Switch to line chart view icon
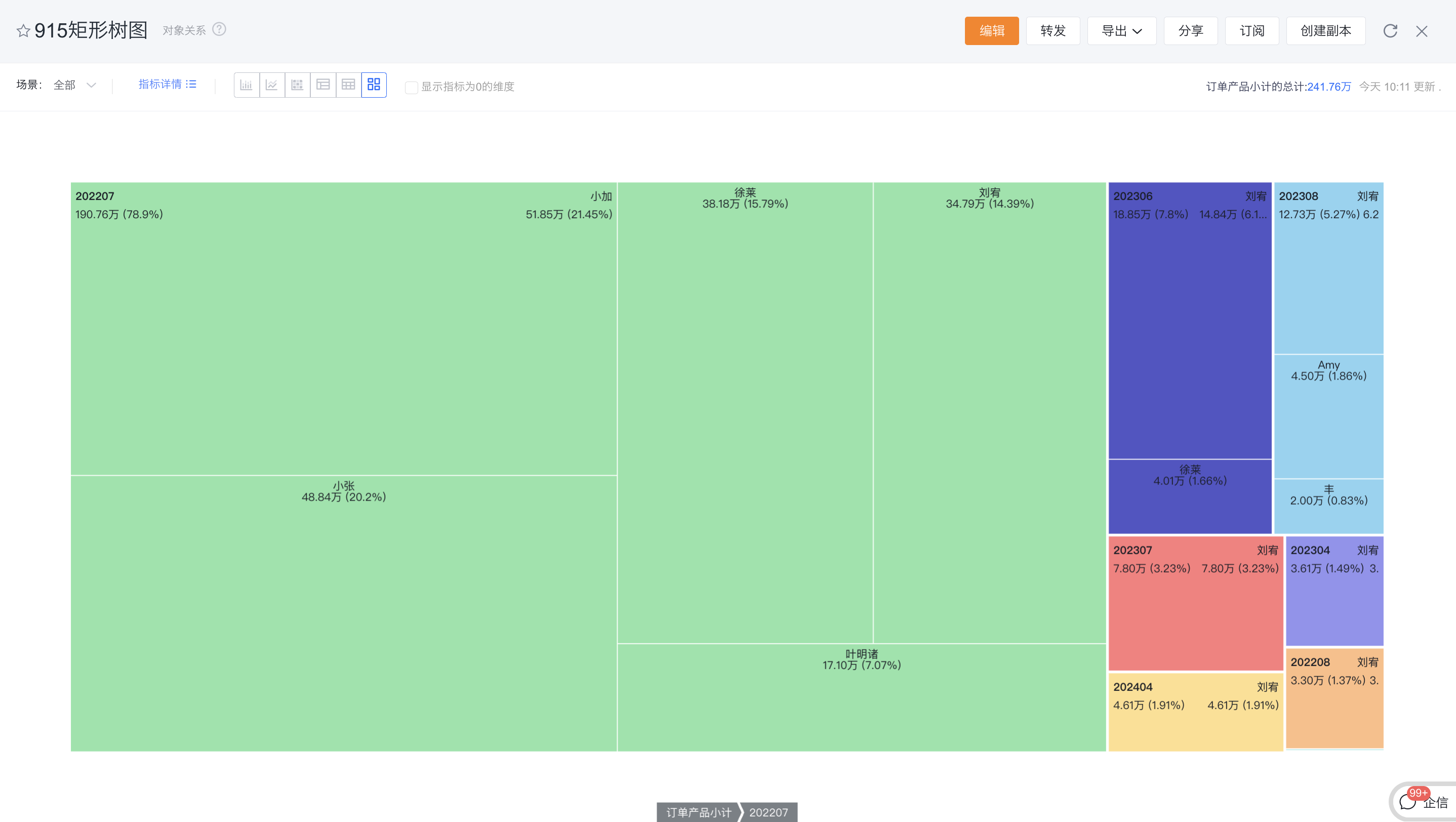 [x=272, y=85]
